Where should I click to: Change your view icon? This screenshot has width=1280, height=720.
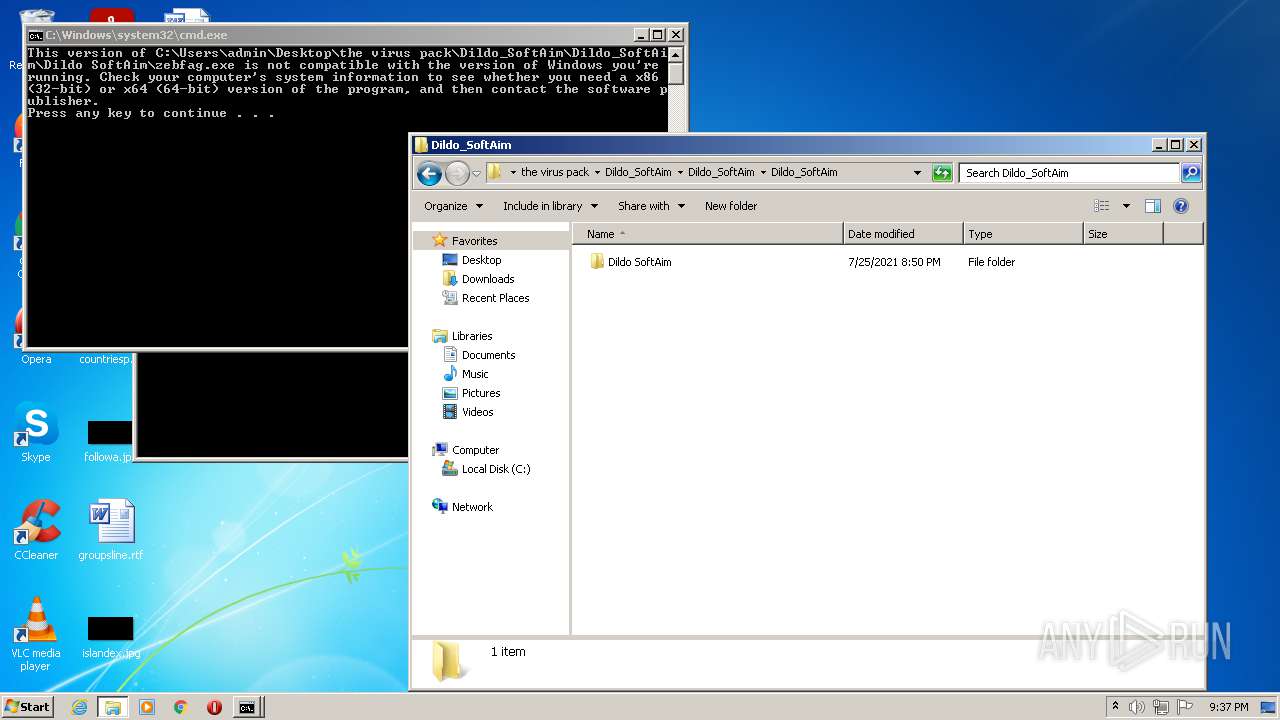1101,206
